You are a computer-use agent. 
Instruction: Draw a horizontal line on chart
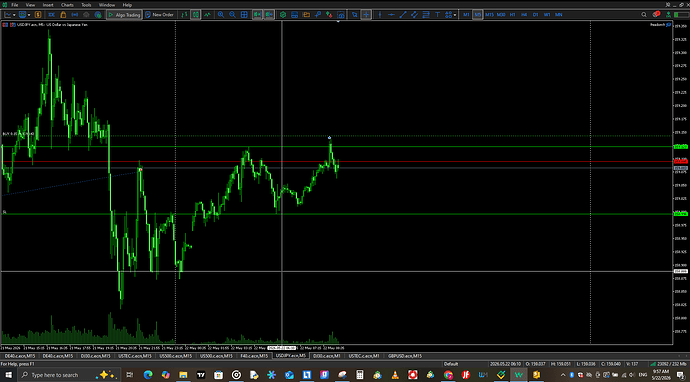coord(391,15)
